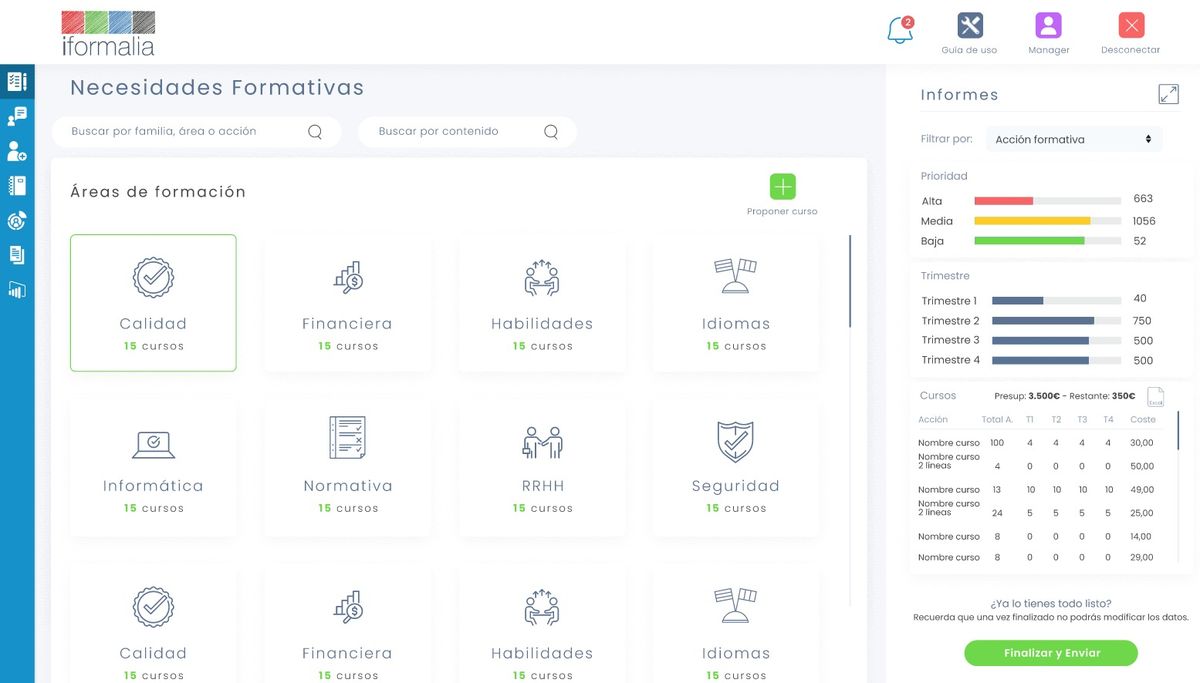
Task: Open the bar chart report sidebar icon
Action: click(x=17, y=290)
